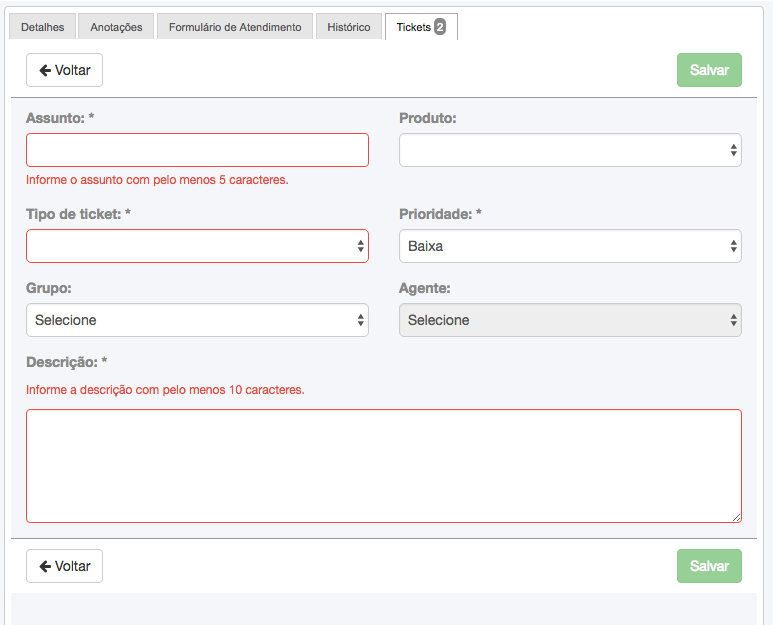Choose a Grupo from Selecione dropdown
The height and width of the screenshot is (625, 773).
coord(197,320)
